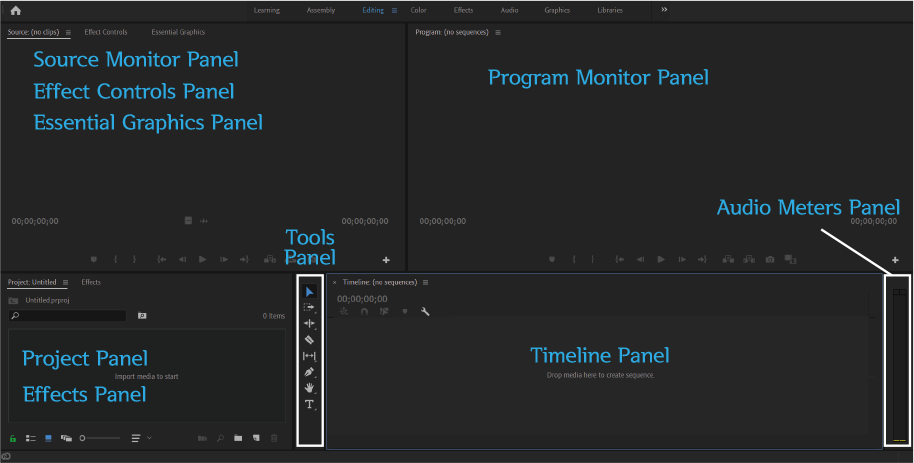Show more workspaces via double chevron
Image resolution: width=914 pixels, height=463 pixels.
click(664, 9)
